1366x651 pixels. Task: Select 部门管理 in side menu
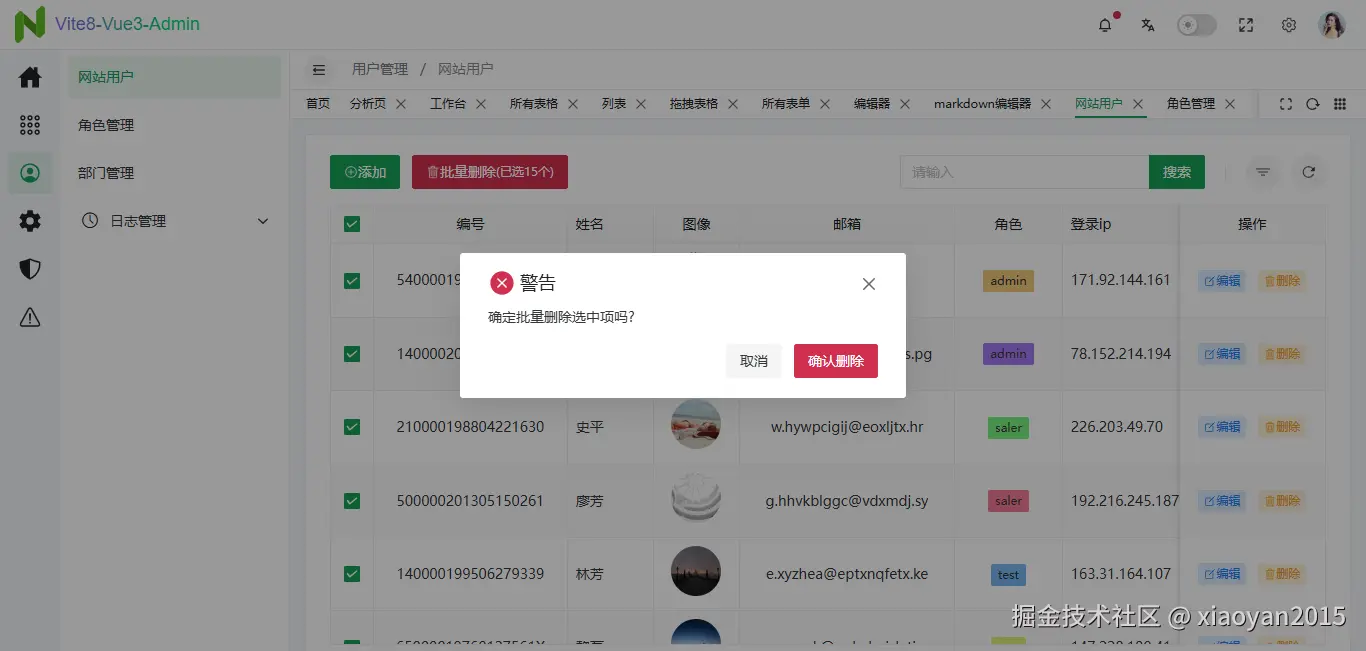tap(174, 173)
